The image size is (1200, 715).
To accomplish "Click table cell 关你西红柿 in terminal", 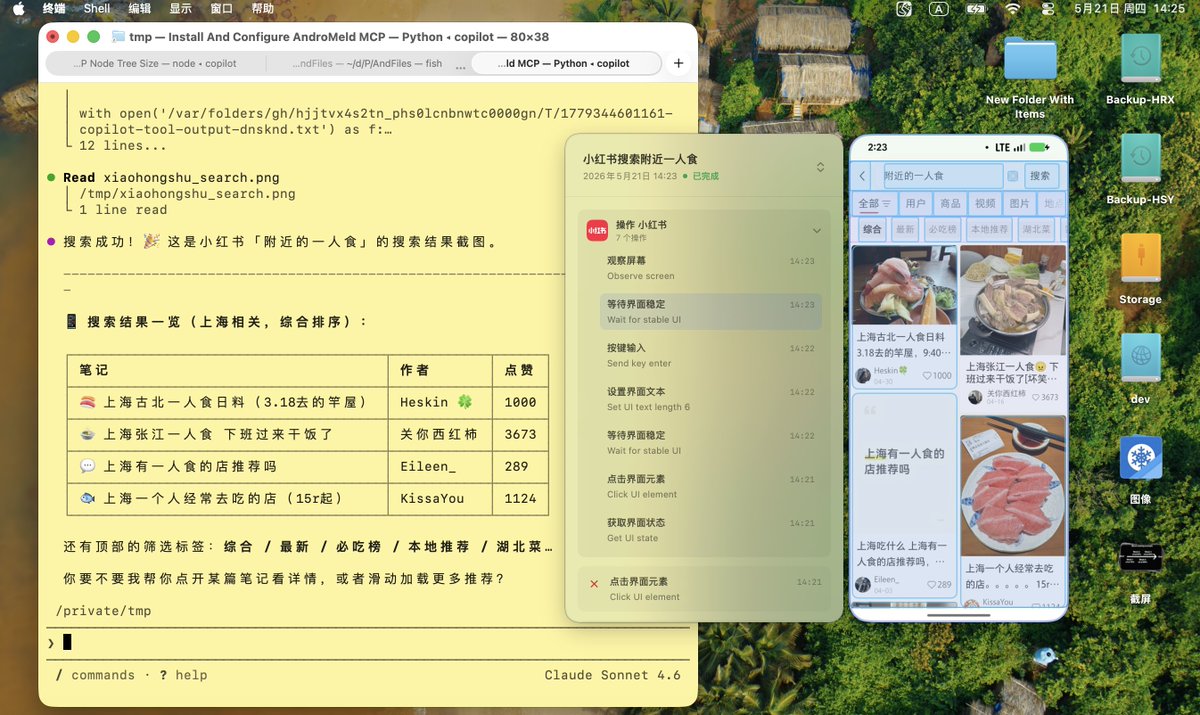I will click(439, 434).
